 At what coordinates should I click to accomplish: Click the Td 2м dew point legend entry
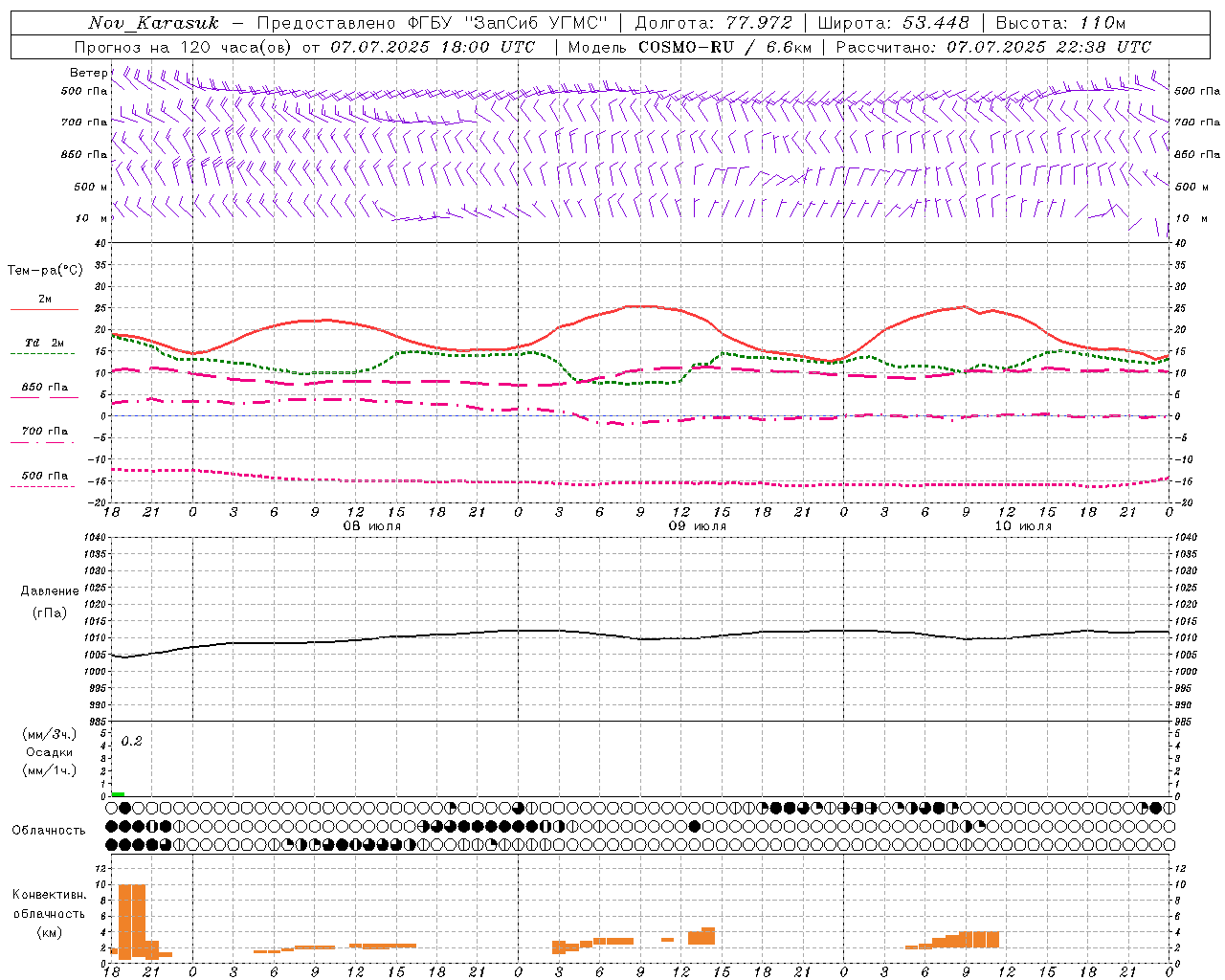click(45, 343)
